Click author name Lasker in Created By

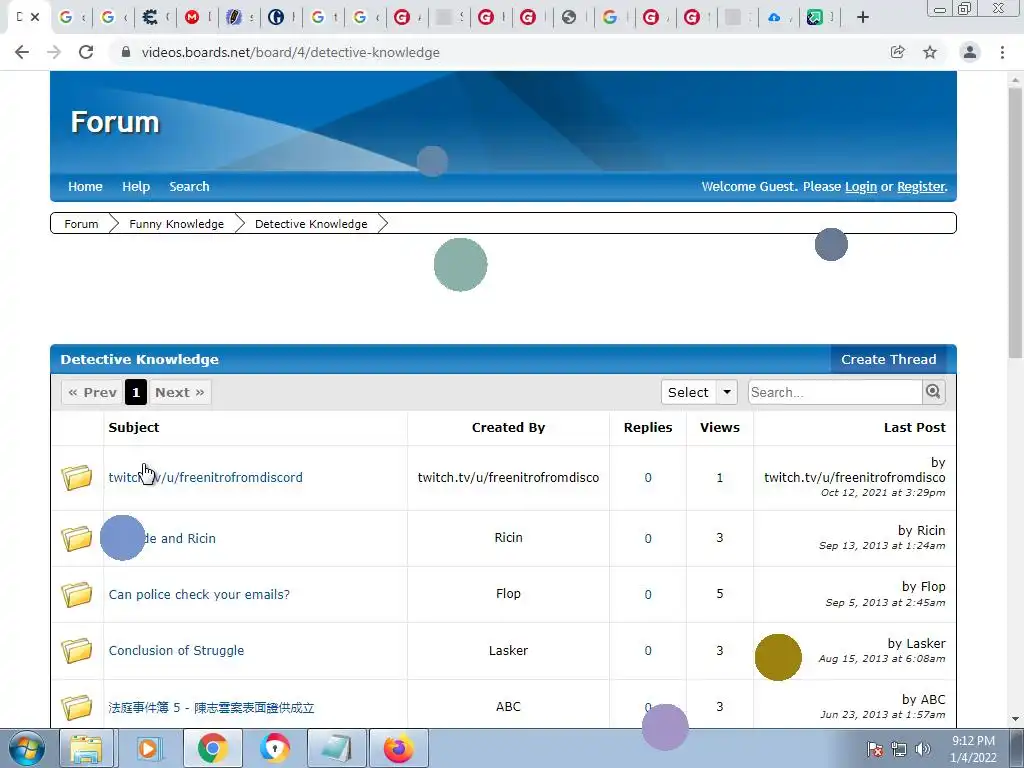pyautogui.click(x=508, y=650)
